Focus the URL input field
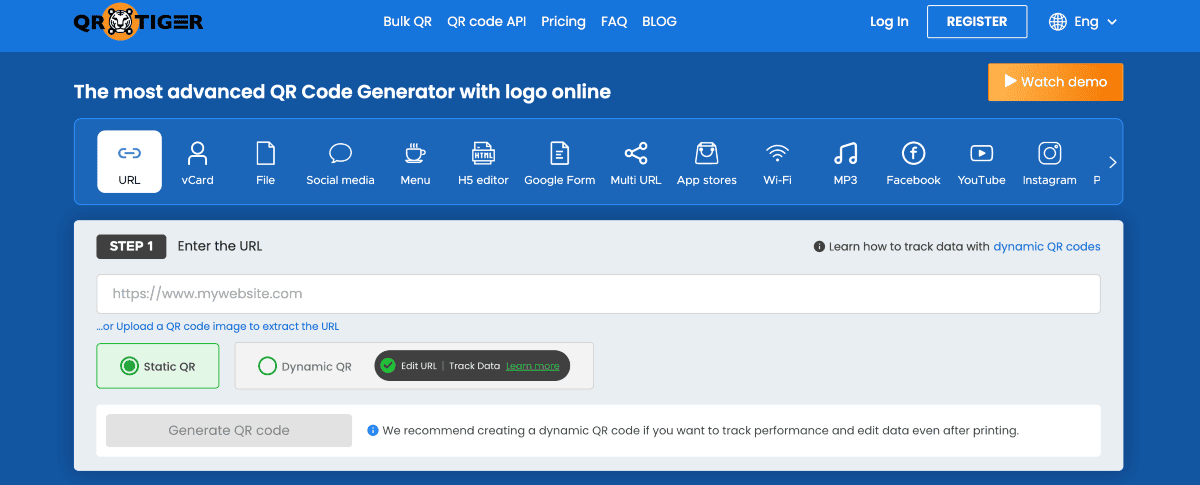This screenshot has width=1200, height=485. click(598, 294)
